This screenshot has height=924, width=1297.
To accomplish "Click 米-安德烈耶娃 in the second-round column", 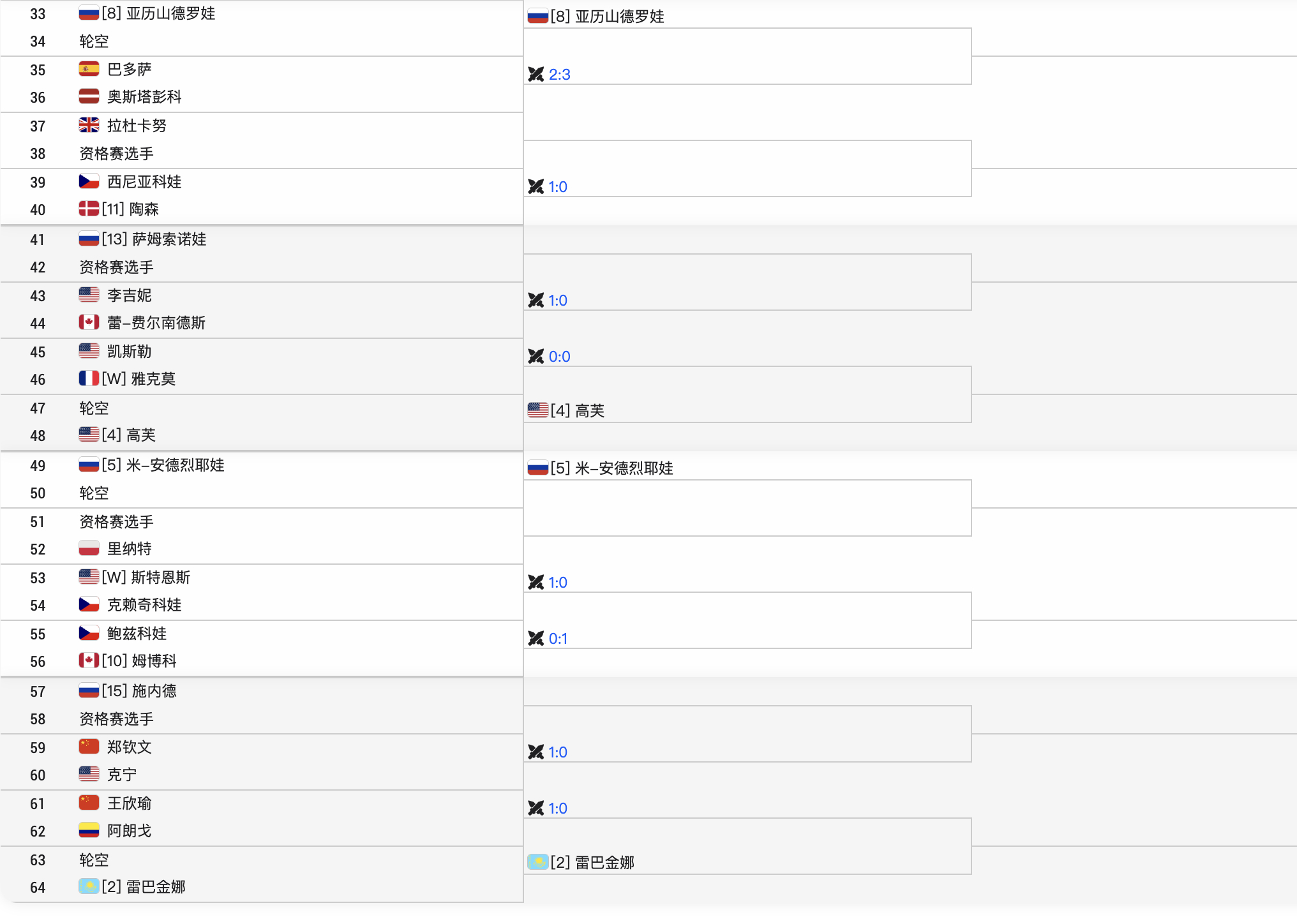I will coord(624,468).
